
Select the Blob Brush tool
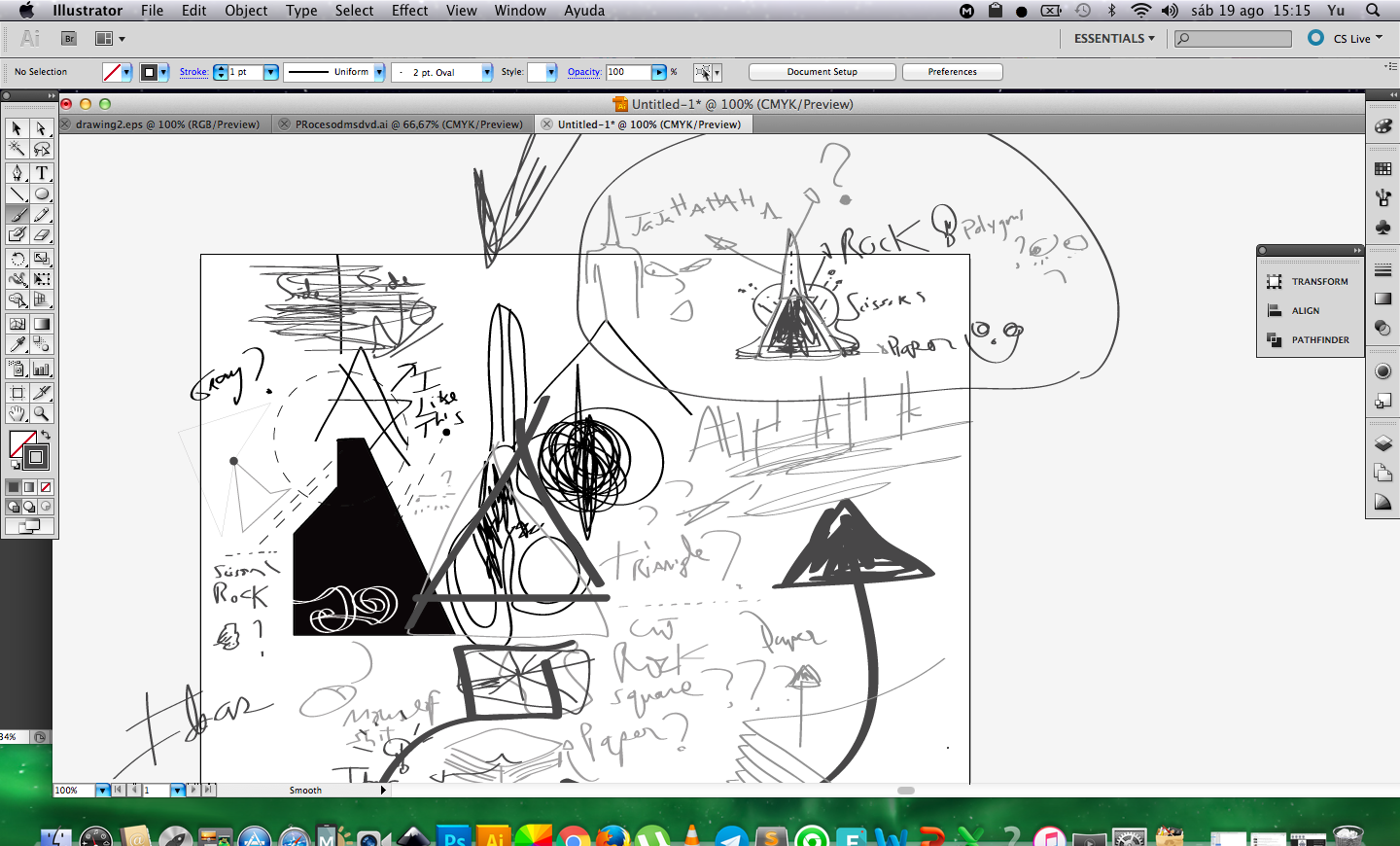(x=17, y=234)
